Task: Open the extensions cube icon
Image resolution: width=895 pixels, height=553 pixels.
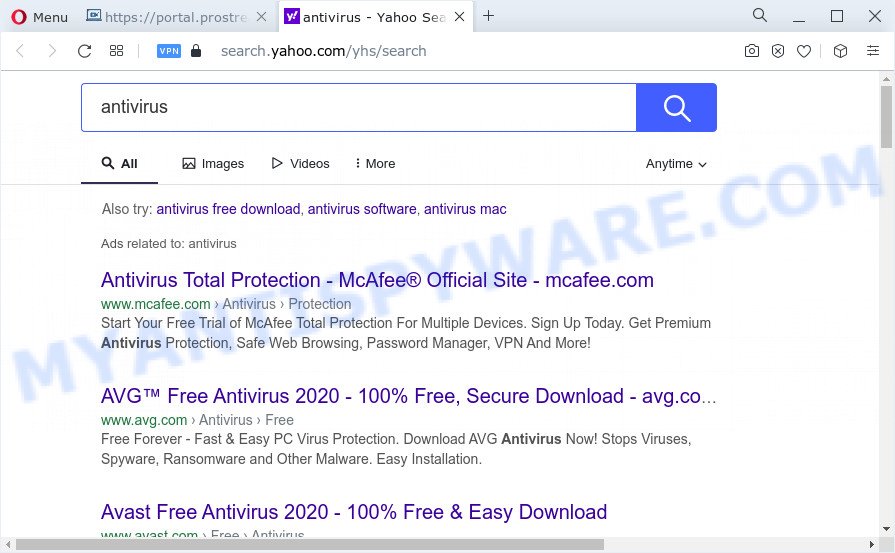Action: (840, 51)
